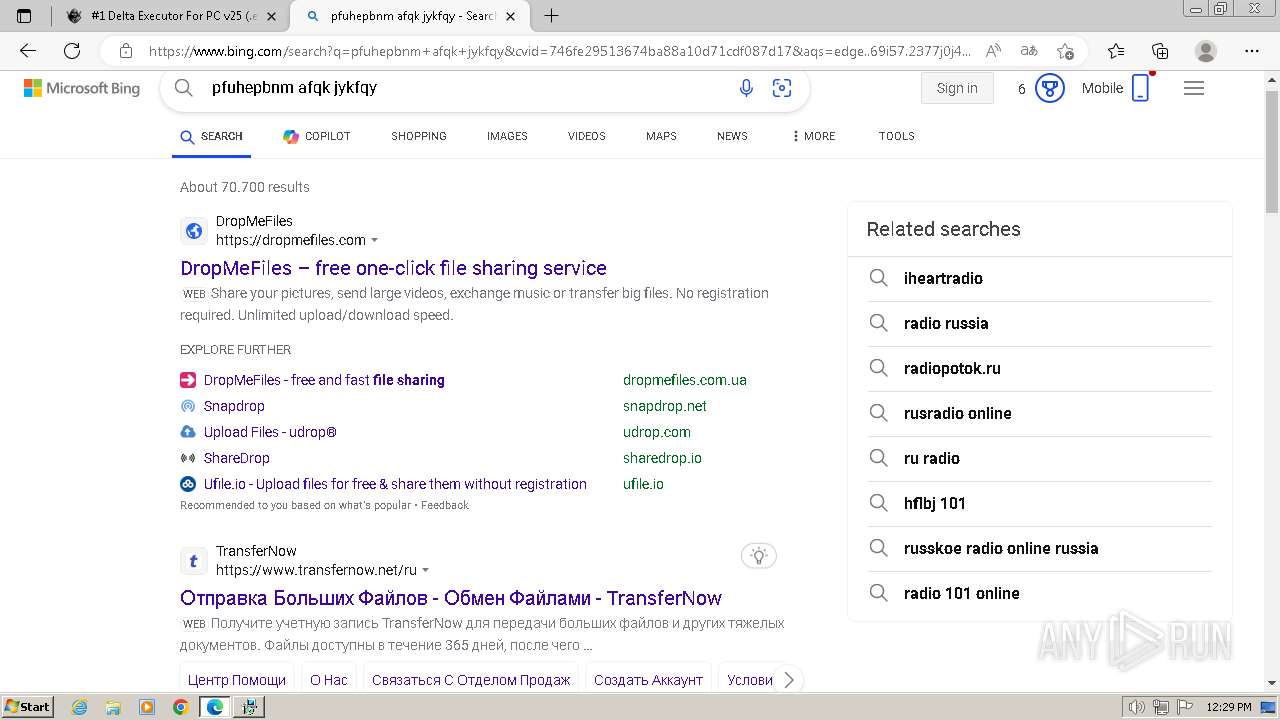
Task: Open translate page icon in address bar
Action: 1029,51
